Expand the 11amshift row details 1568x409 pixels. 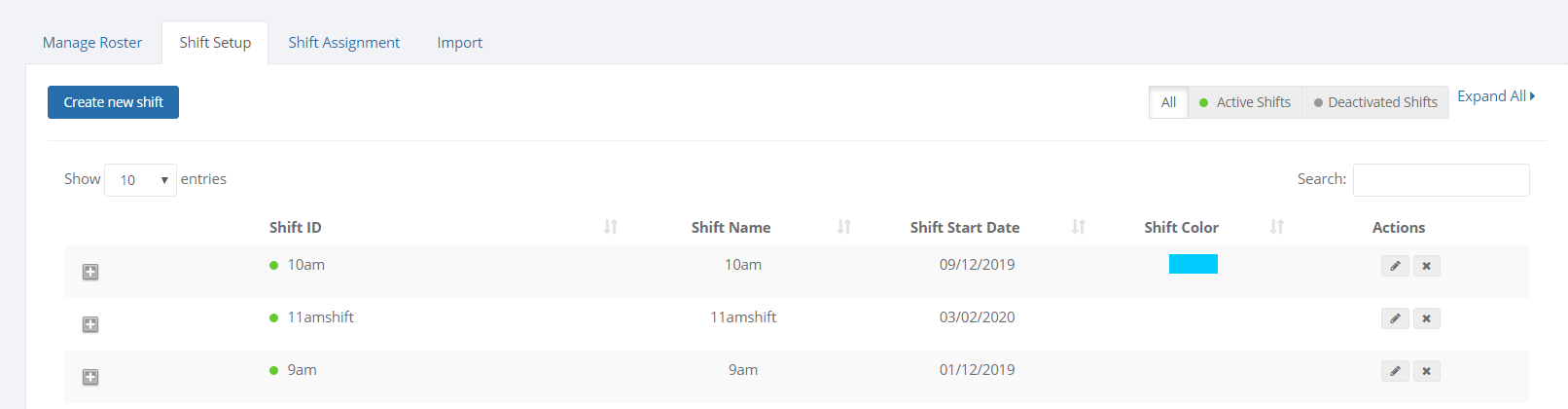[90, 324]
